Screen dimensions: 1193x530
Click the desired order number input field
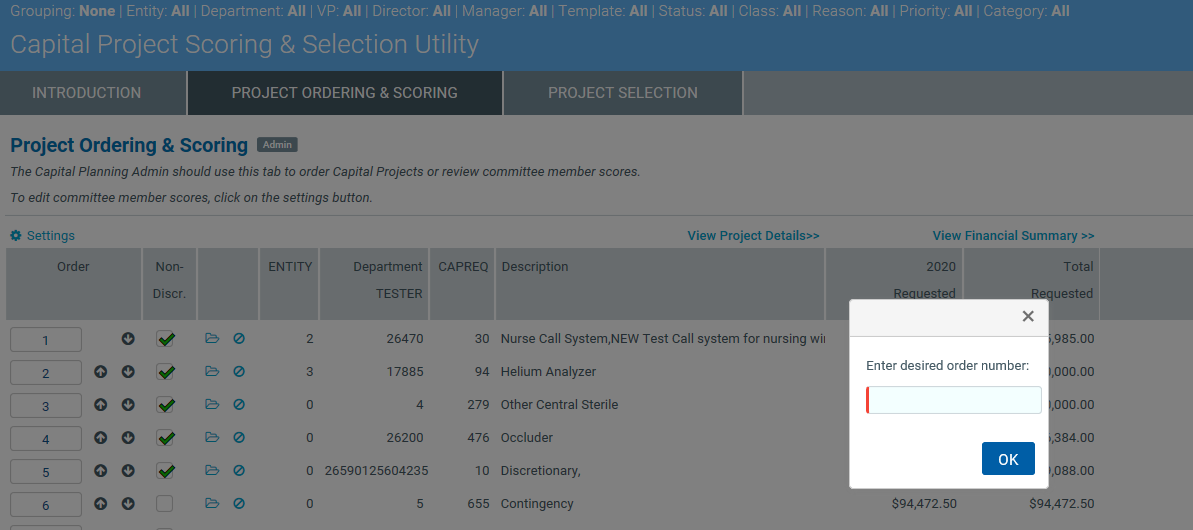point(955,400)
